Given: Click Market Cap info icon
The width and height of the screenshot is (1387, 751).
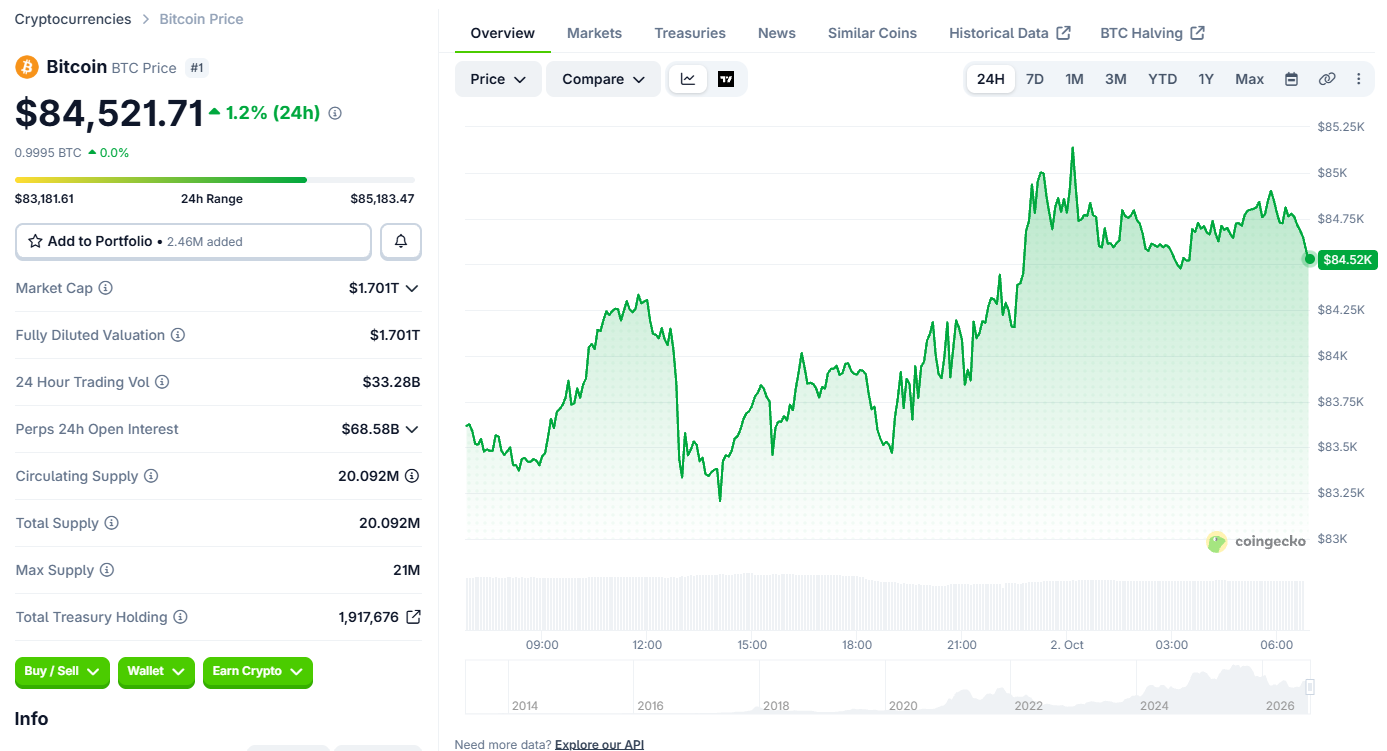Looking at the screenshot, I should tap(105, 288).
